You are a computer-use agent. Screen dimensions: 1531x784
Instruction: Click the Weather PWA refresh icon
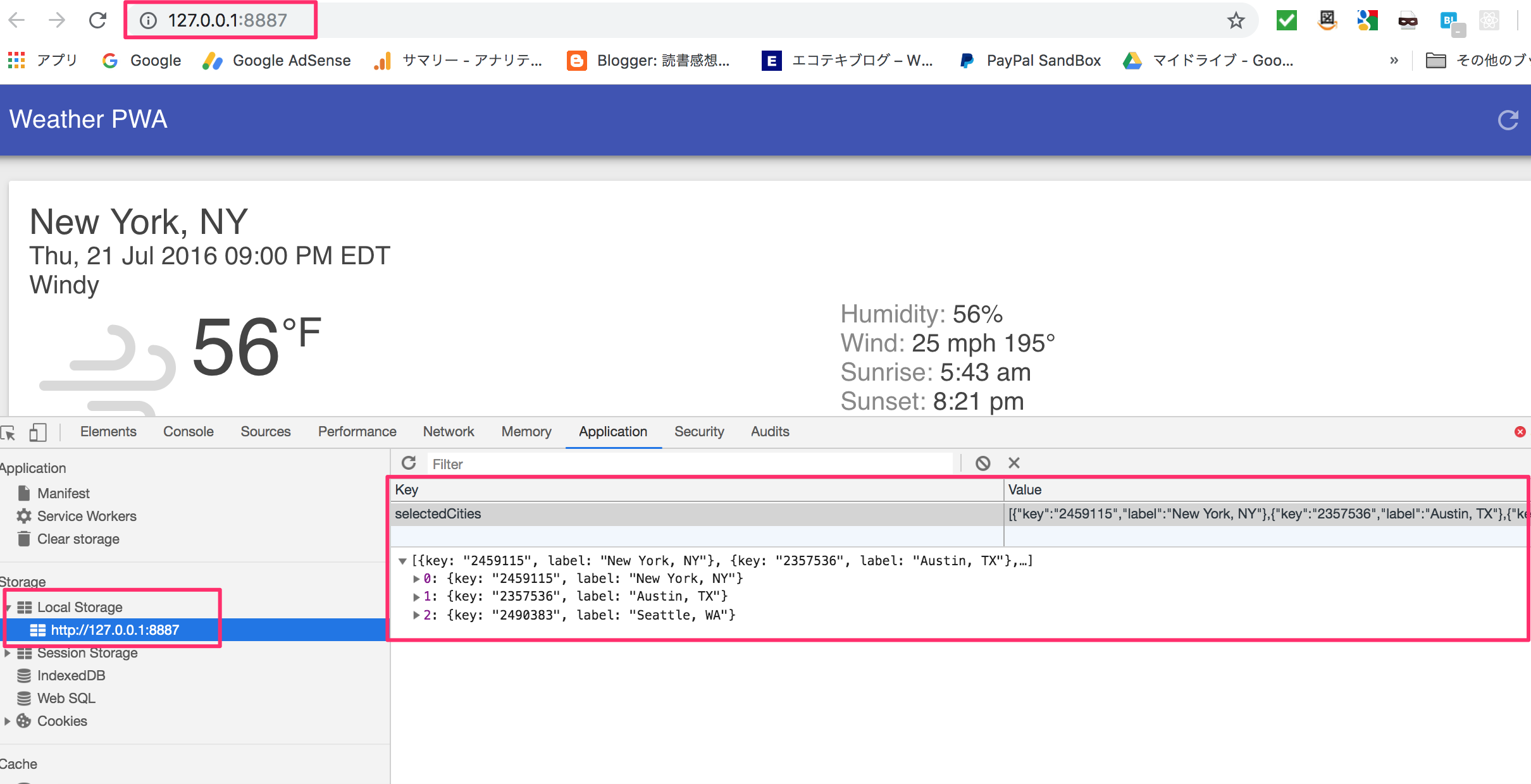point(1507,119)
